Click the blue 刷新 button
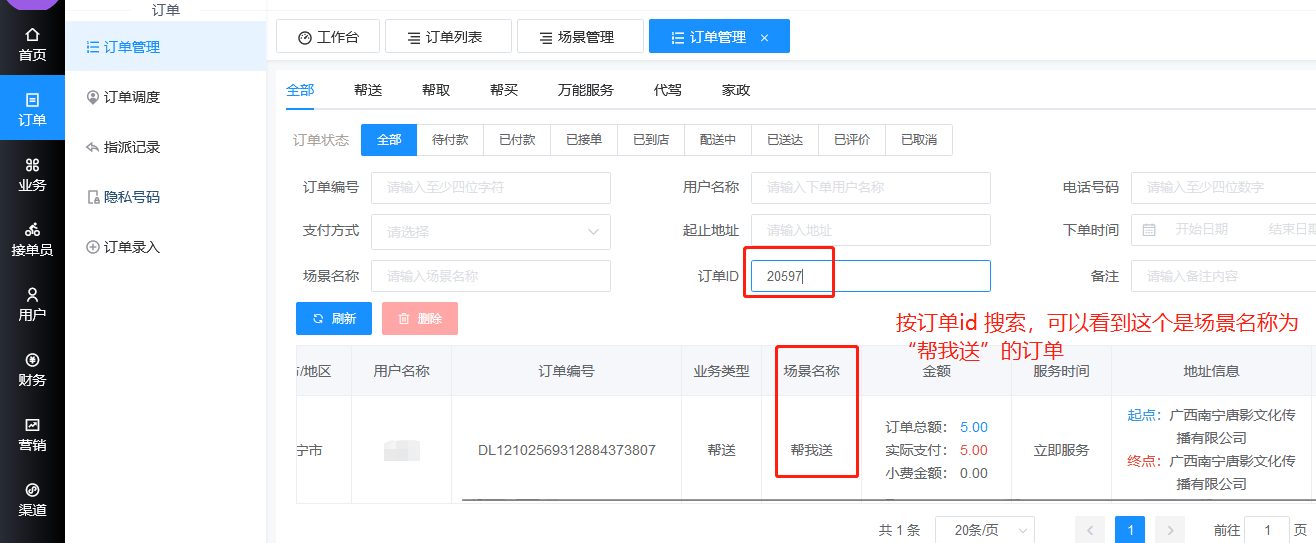Screen dimensions: 1316x543 tap(334, 318)
